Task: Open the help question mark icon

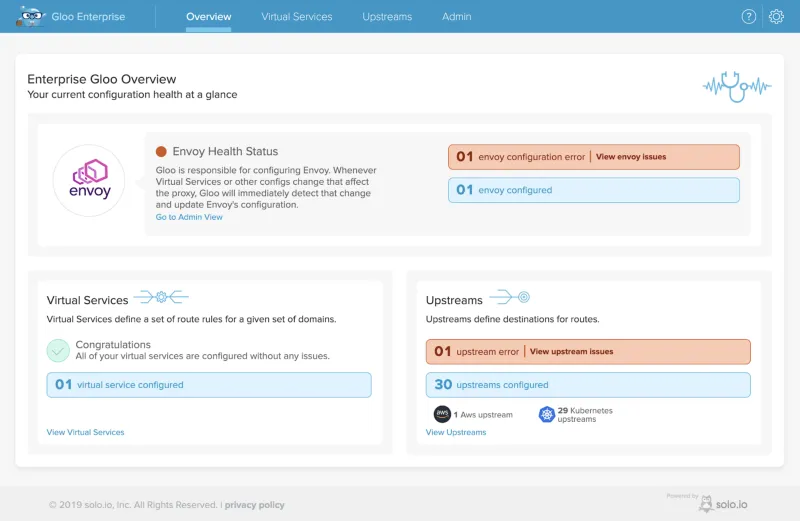Action: point(748,16)
